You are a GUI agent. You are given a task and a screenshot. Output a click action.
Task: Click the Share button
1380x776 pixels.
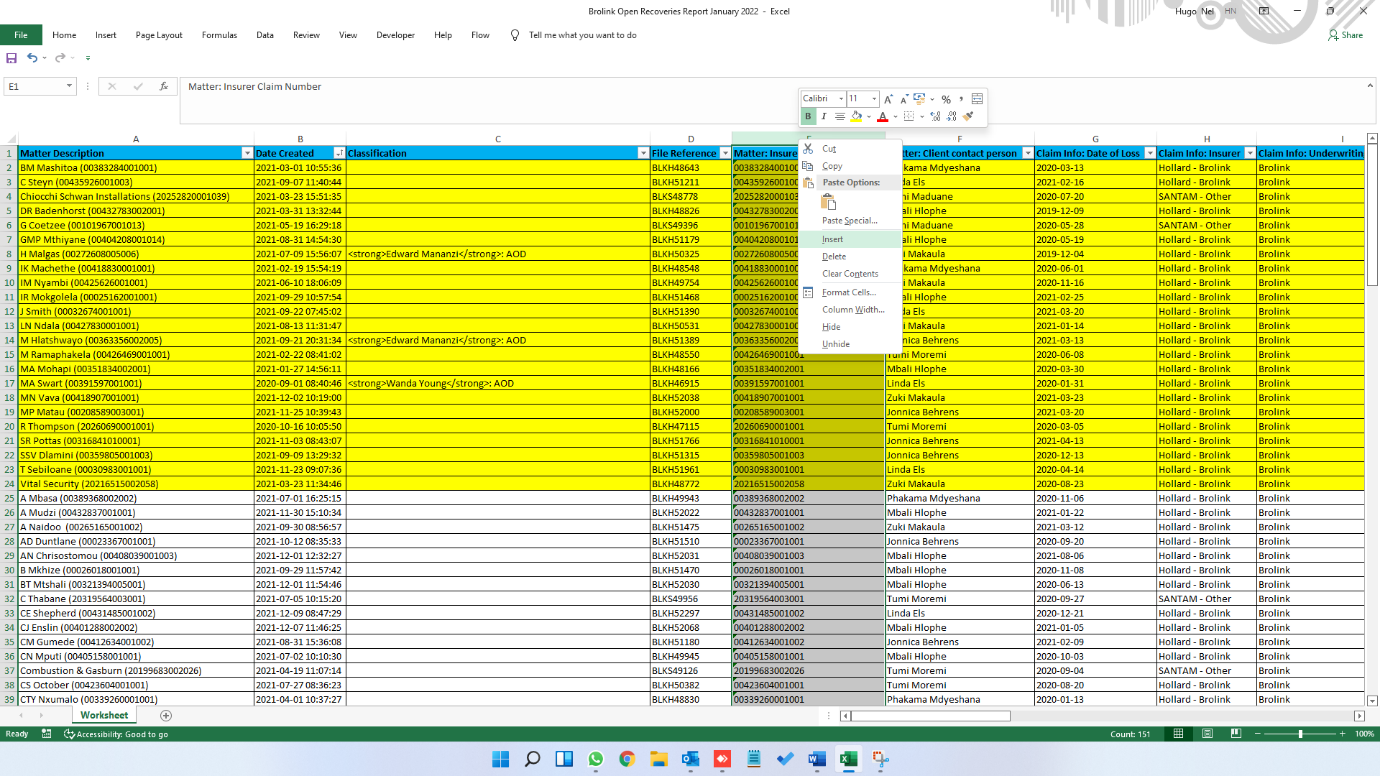1345,35
